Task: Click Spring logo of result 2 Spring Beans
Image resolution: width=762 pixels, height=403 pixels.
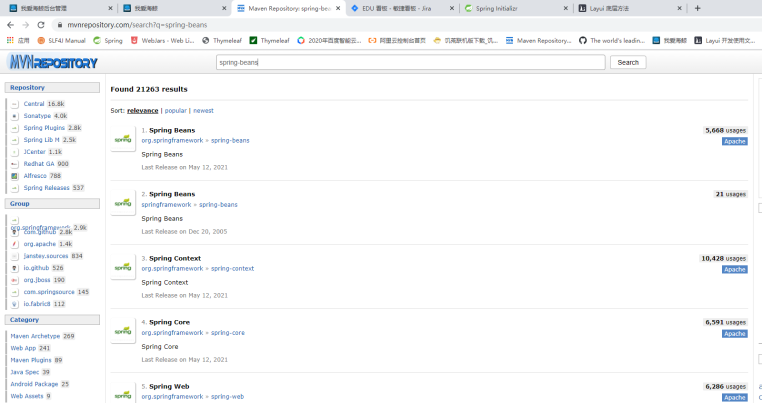Action: tap(123, 203)
